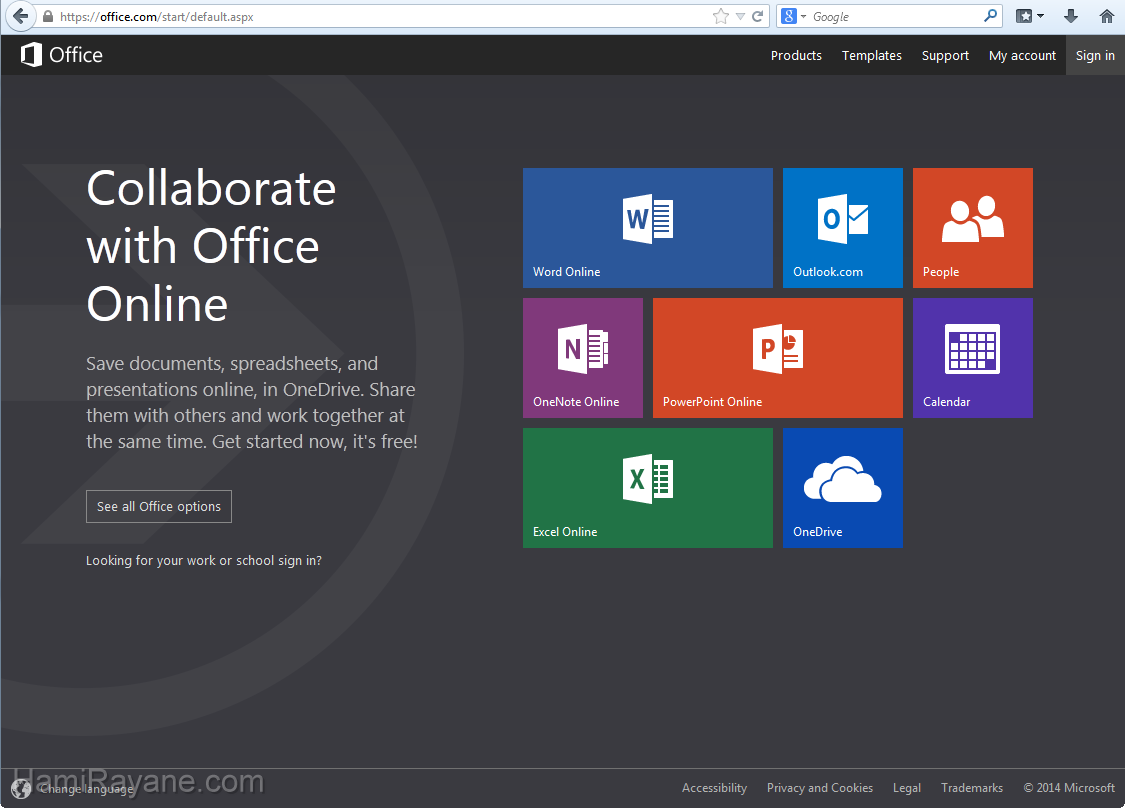Click the Office logo in header
The height and width of the screenshot is (808, 1125).
coord(62,55)
